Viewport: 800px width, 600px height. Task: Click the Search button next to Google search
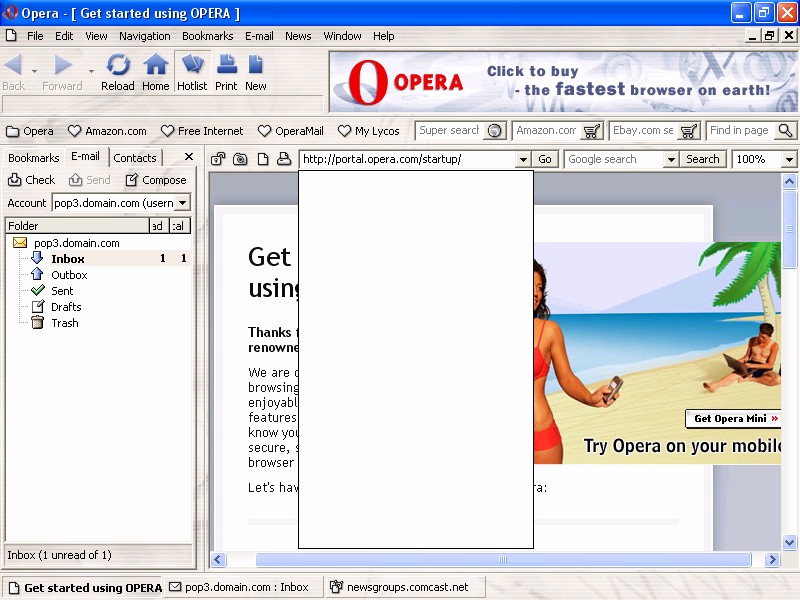(703, 159)
